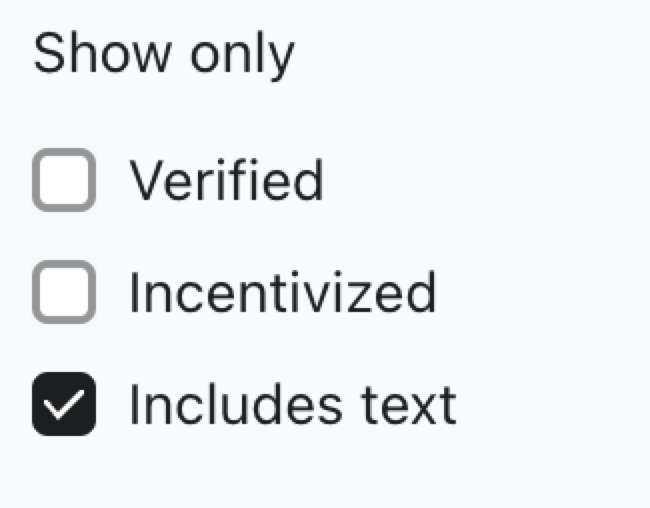Viewport: 650px width, 508px height.
Task: Turn off the Includes text filter
Action: click(x=64, y=404)
